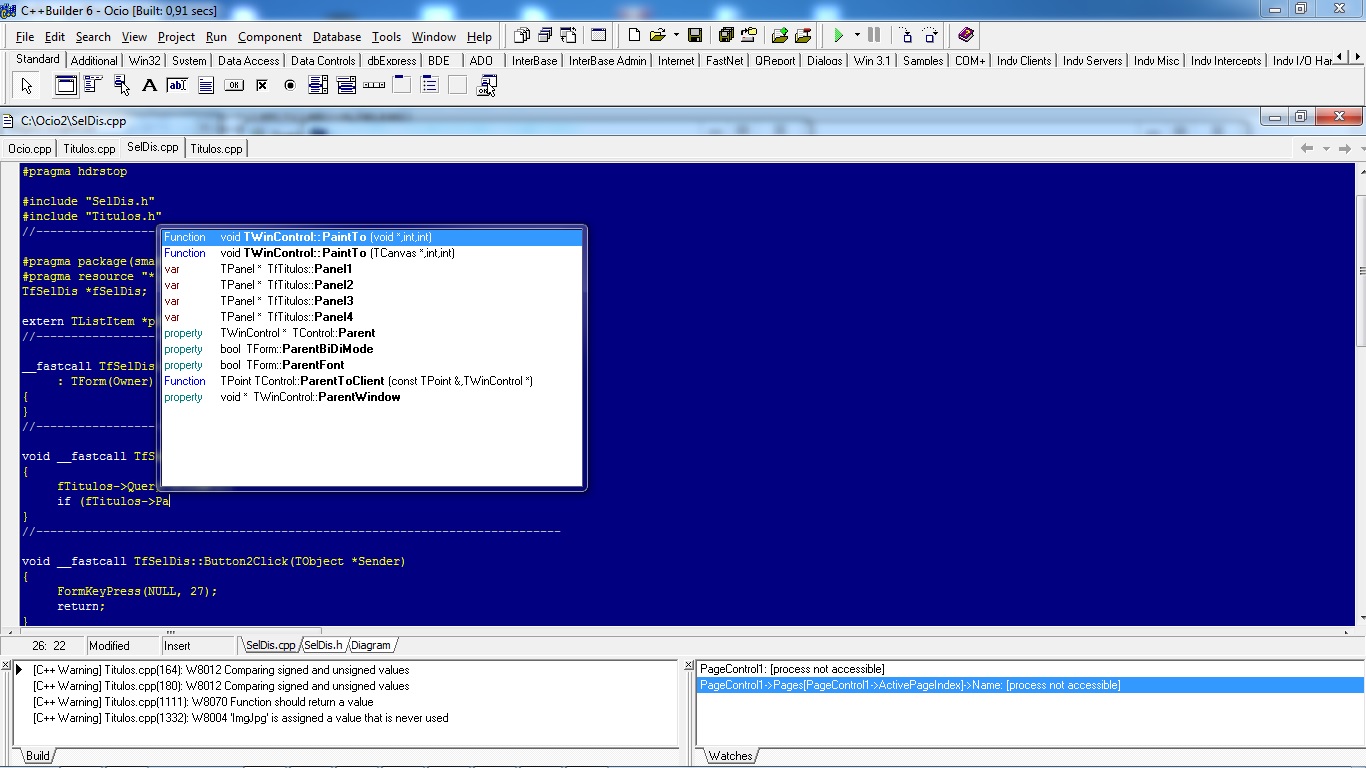Select the MainMenu component icon
The height and width of the screenshot is (768, 1366).
[x=93, y=86]
